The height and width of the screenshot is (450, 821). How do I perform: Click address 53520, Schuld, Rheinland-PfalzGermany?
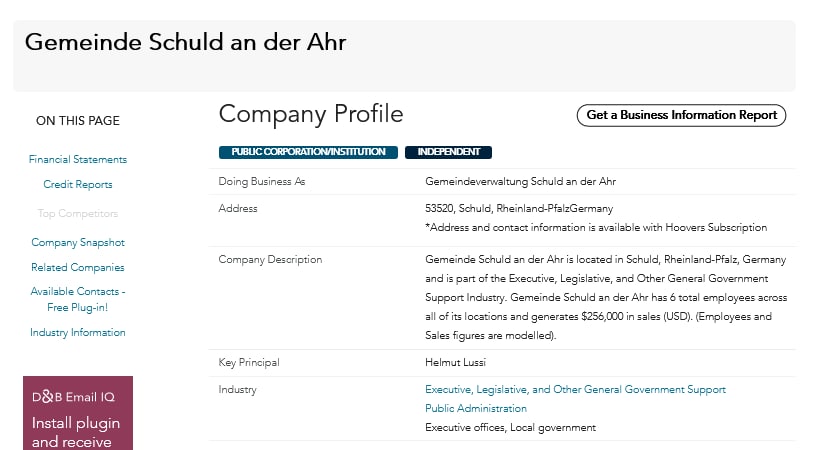pos(519,208)
